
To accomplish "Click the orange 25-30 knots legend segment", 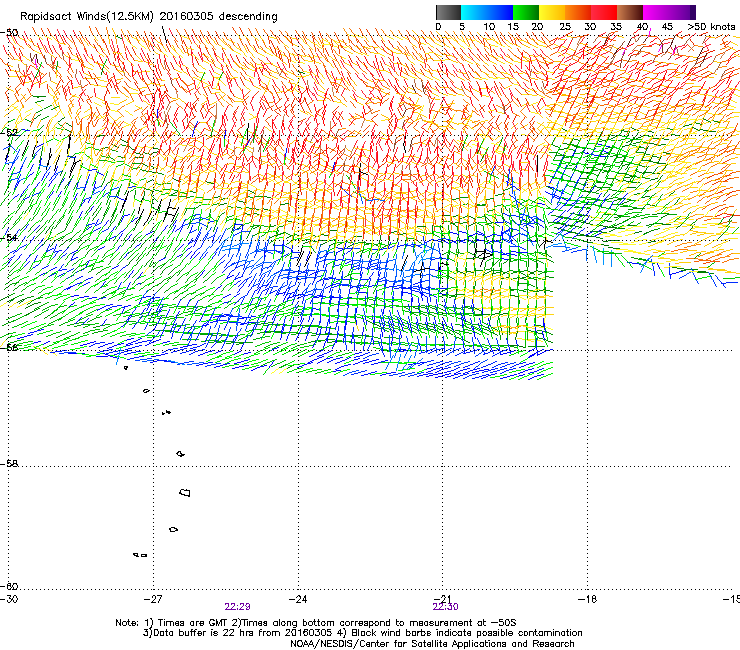I will (x=578, y=12).
